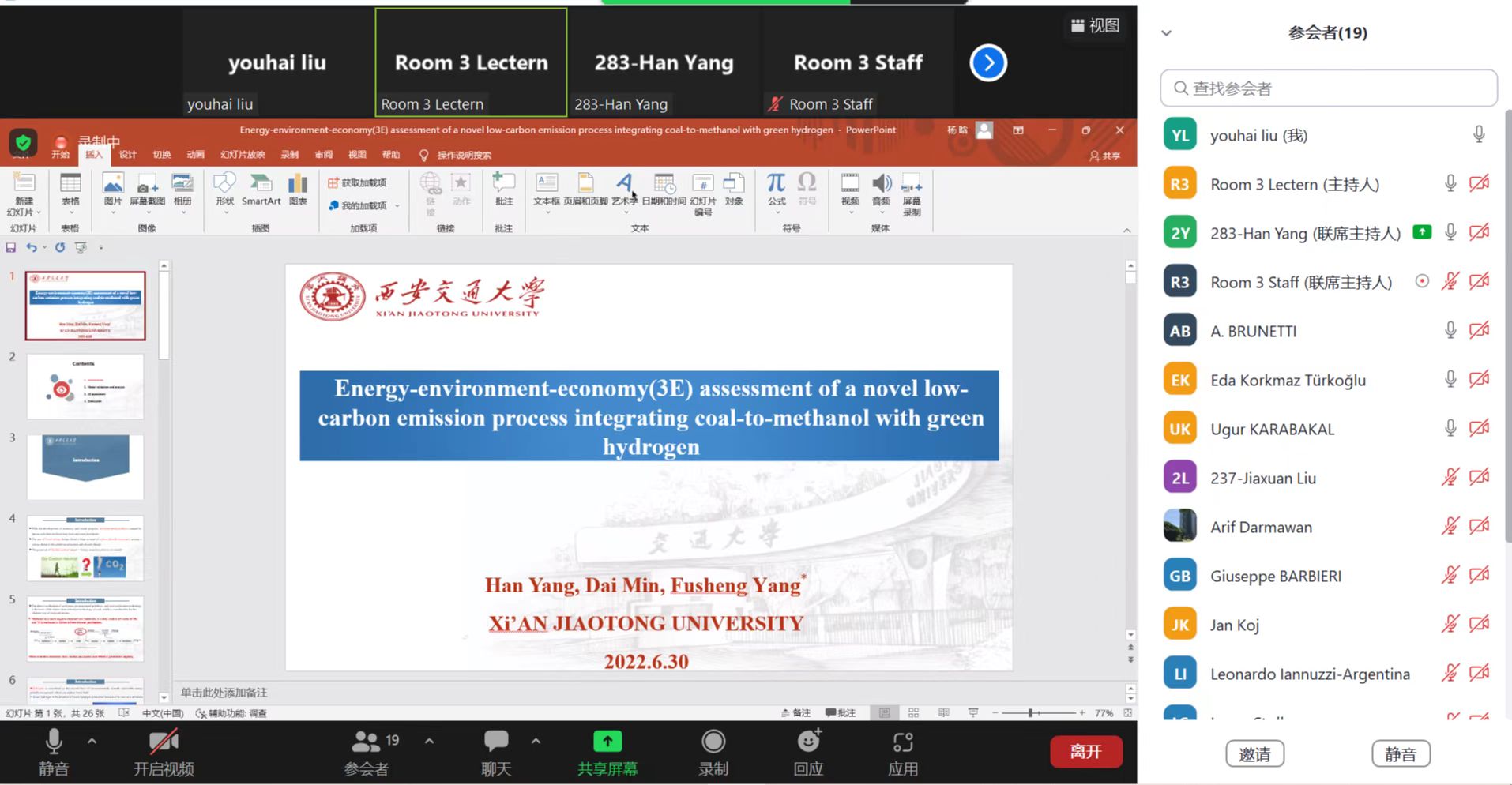Toggle A. BRUNETTI's microphone in participant list
1512x785 pixels.
tap(1450, 331)
